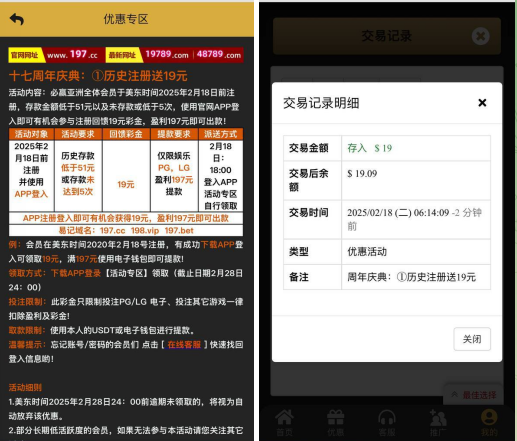Expand the 最佳选择 chevron
517x441 pixels.
coord(454,395)
